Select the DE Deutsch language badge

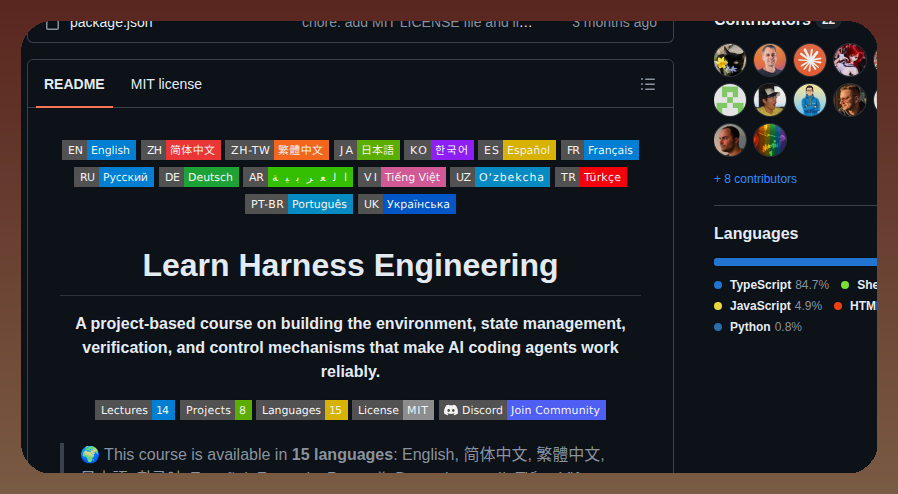[199, 177]
